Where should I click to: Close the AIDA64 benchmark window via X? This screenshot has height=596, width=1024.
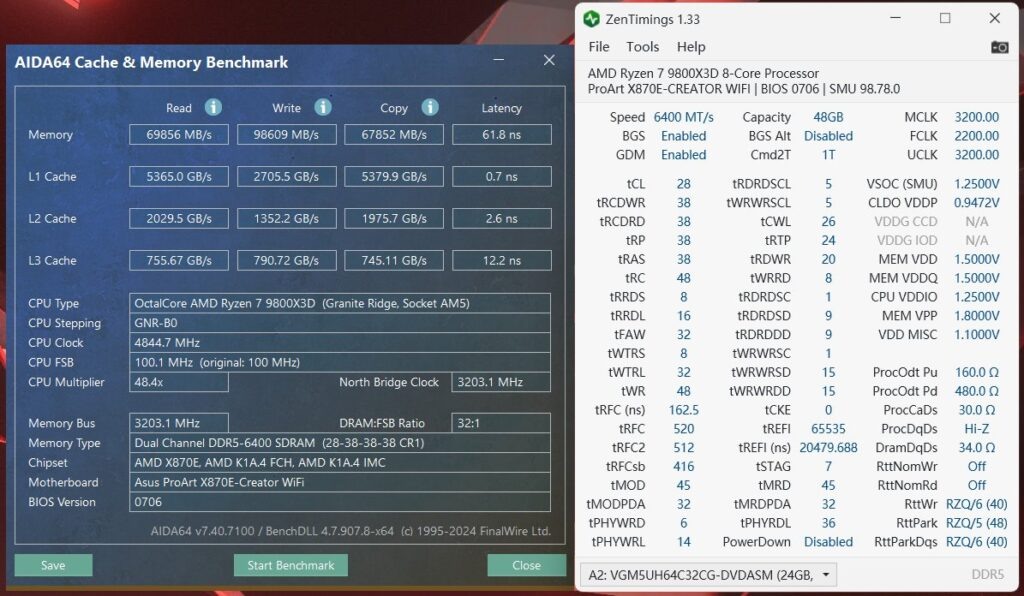coord(549,60)
